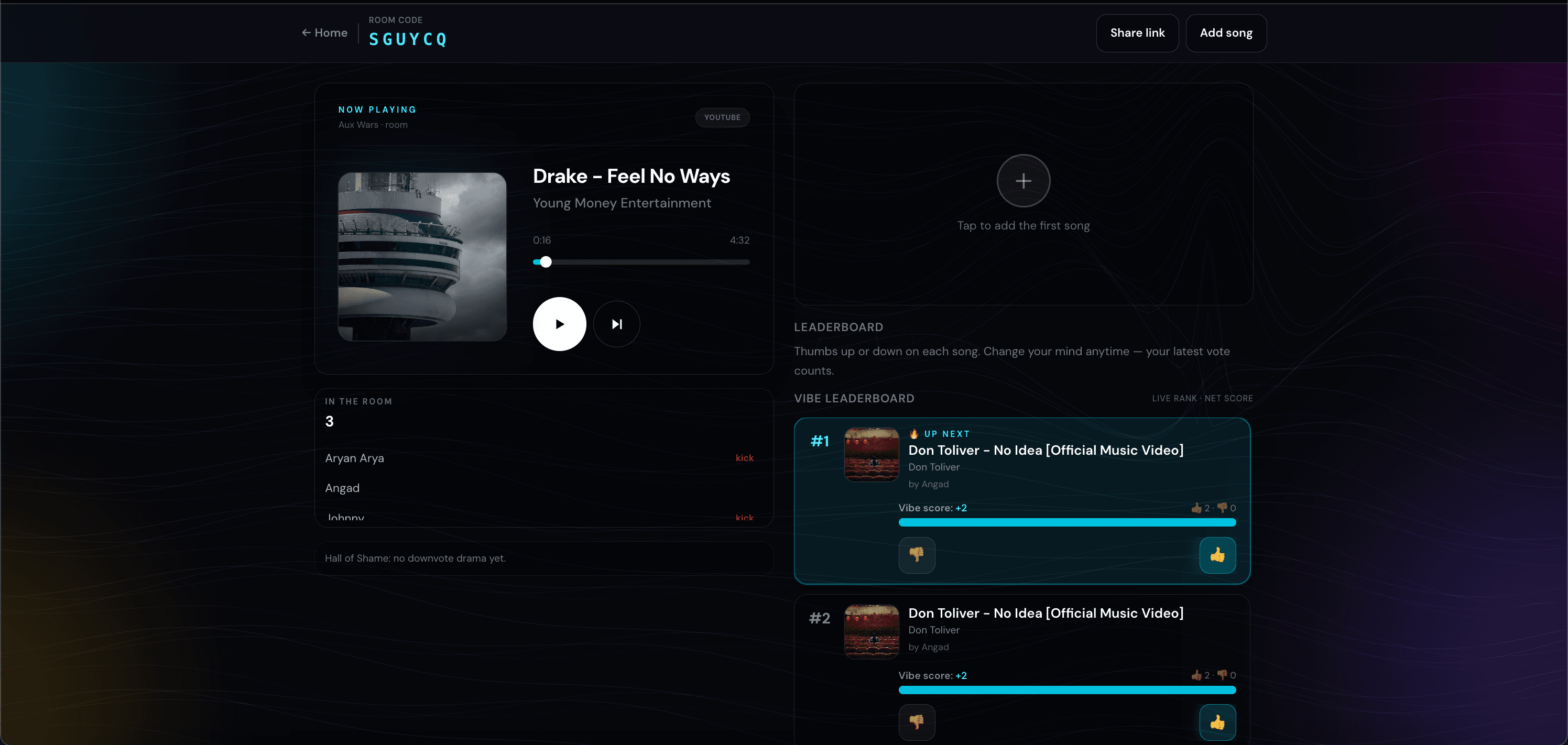Kick Aryan Arya from the room
This screenshot has height=745, width=1568.
pos(745,458)
